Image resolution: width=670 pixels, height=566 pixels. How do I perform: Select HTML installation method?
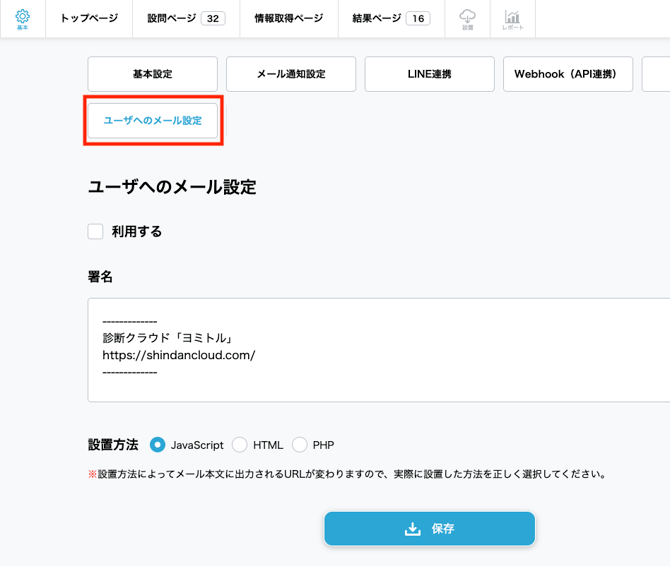(x=240, y=445)
